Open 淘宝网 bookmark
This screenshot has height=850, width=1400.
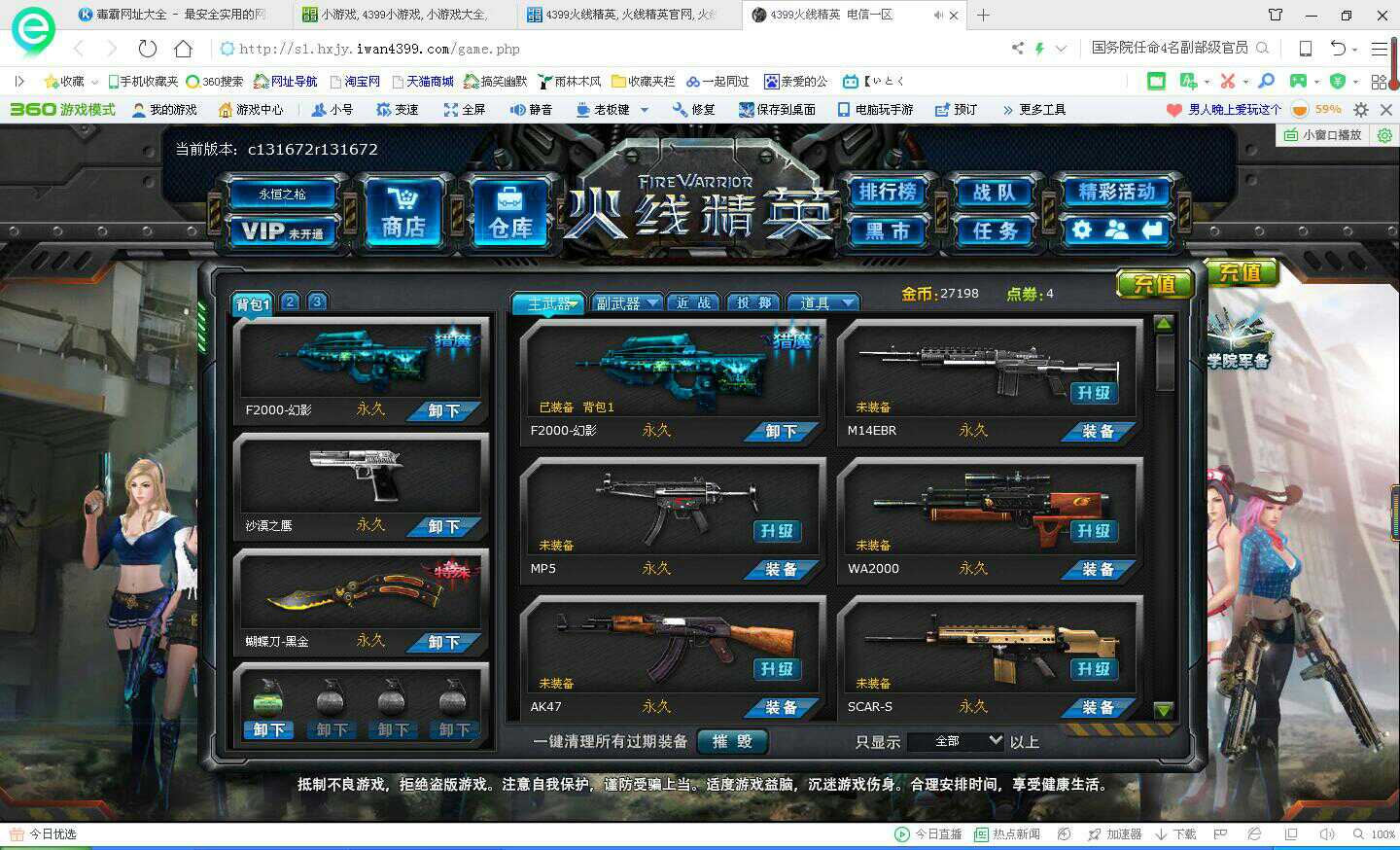point(355,82)
